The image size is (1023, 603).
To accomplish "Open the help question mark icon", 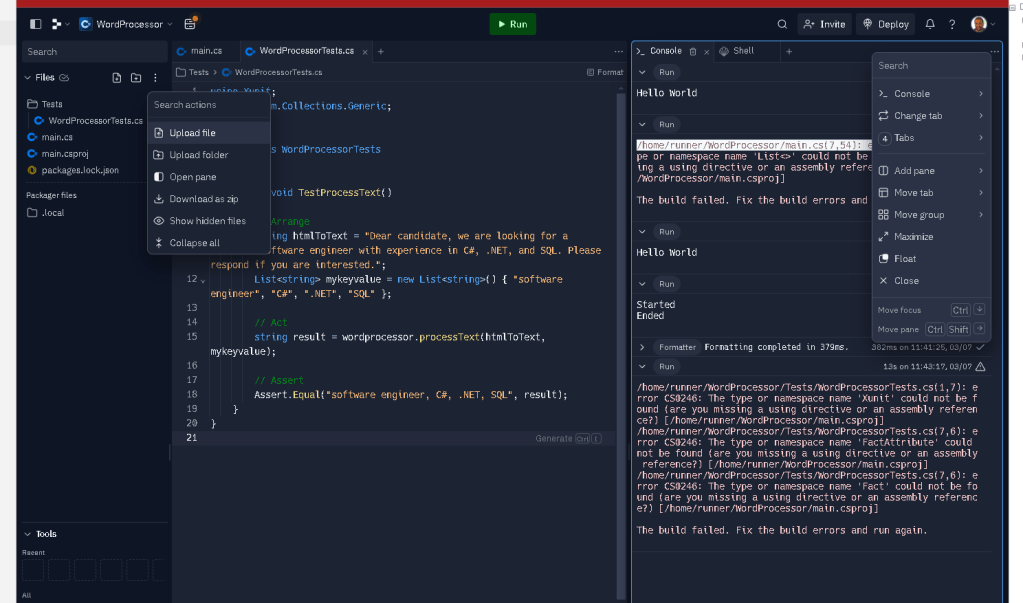I will (x=952, y=24).
